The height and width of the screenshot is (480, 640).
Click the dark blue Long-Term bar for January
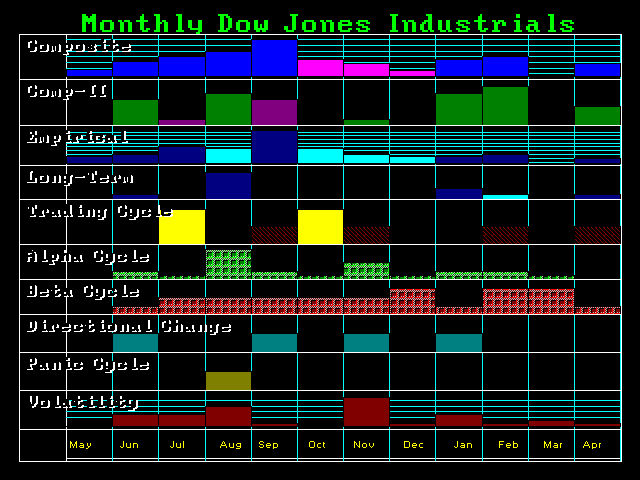[x=459, y=194]
